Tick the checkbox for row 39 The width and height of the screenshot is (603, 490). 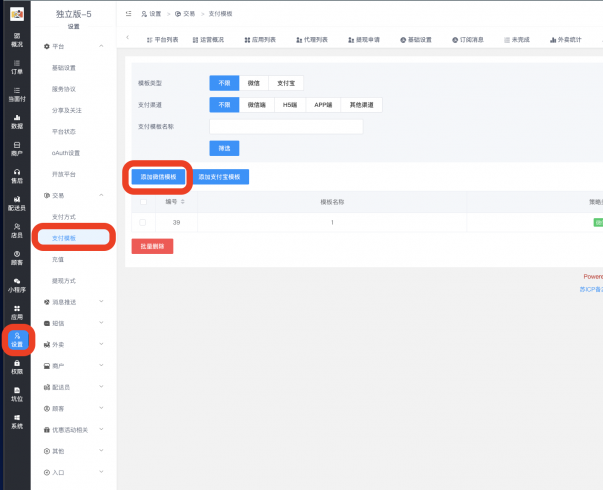(142, 222)
